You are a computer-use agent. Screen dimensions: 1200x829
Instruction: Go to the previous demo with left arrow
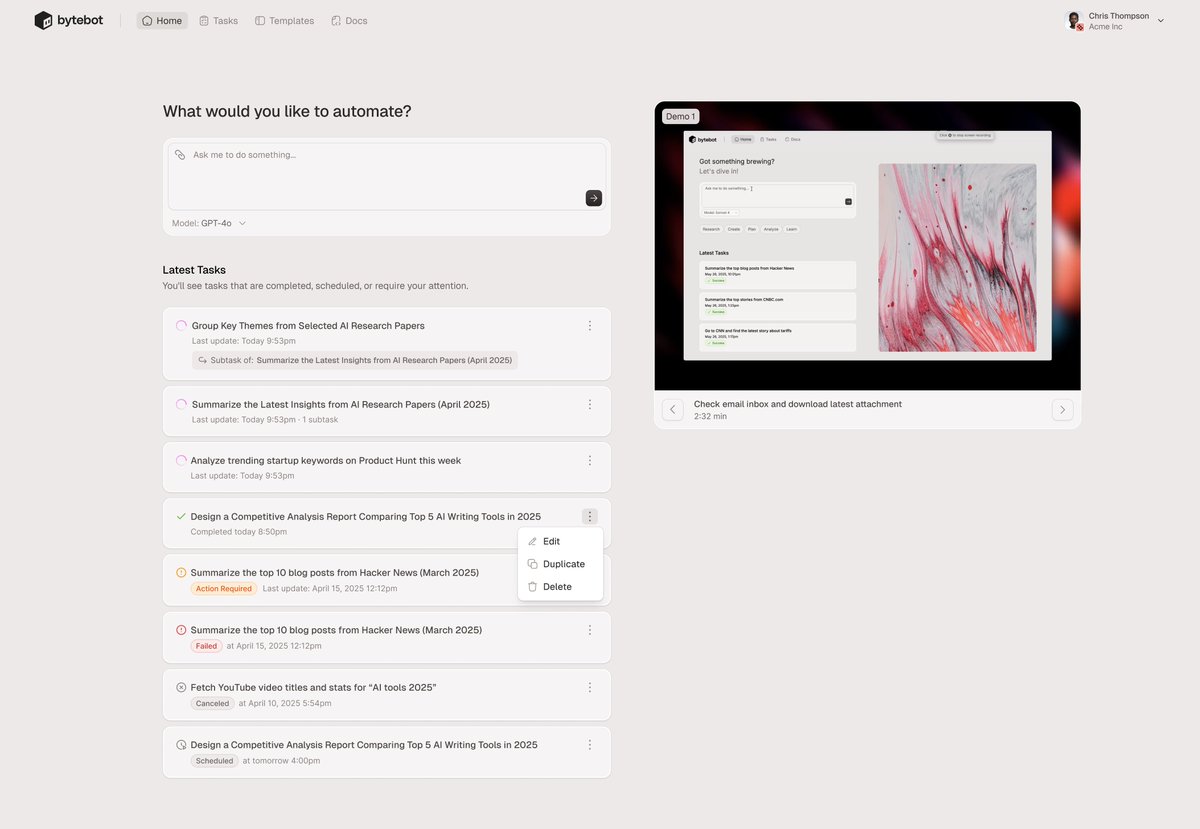coord(673,409)
